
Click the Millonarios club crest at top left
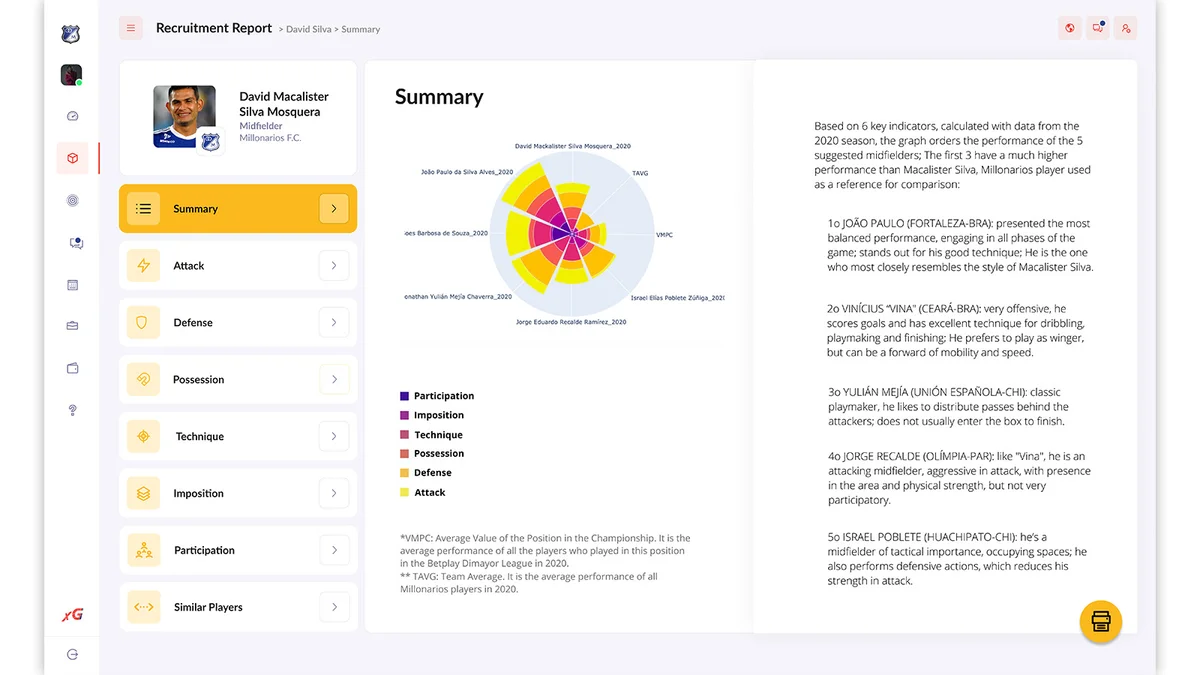pos(70,33)
